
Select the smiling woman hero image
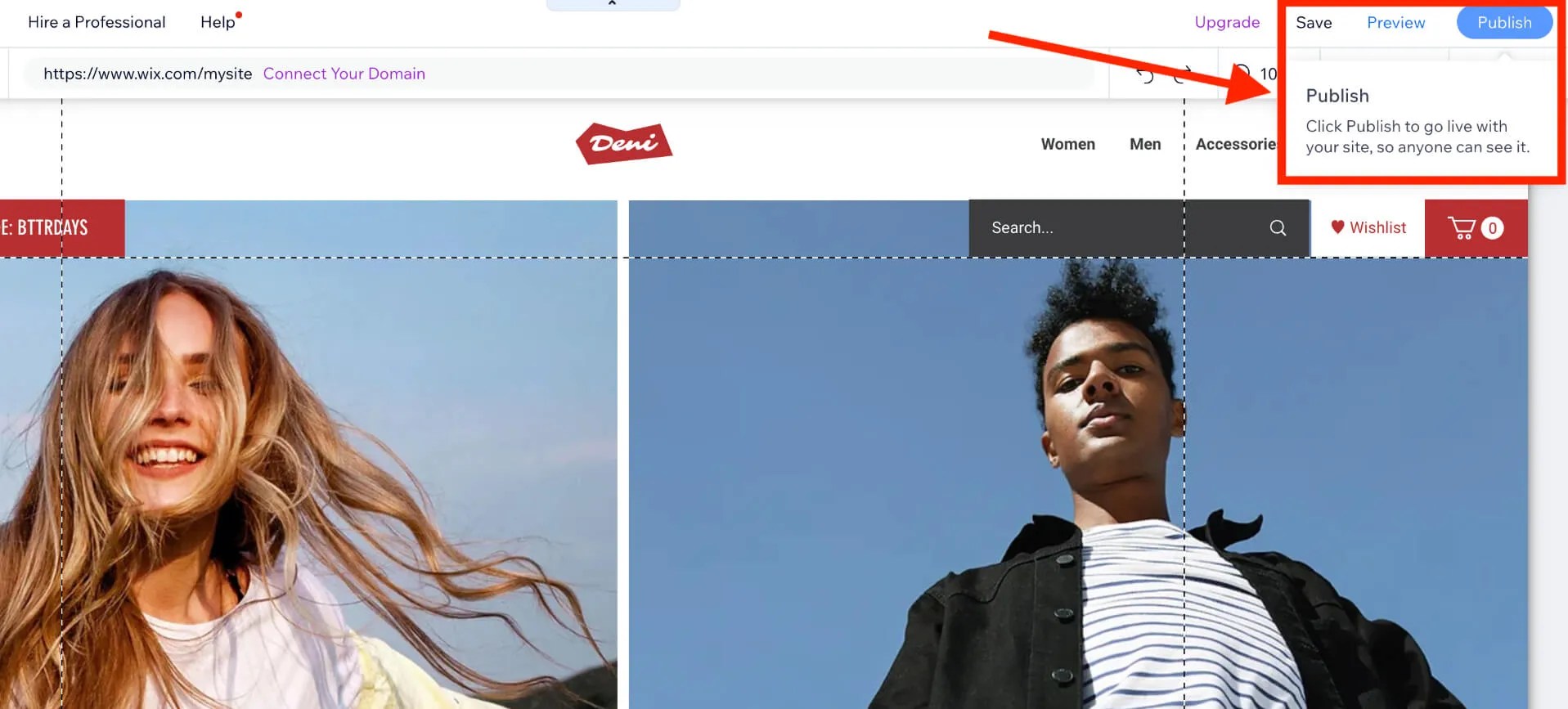point(308,455)
